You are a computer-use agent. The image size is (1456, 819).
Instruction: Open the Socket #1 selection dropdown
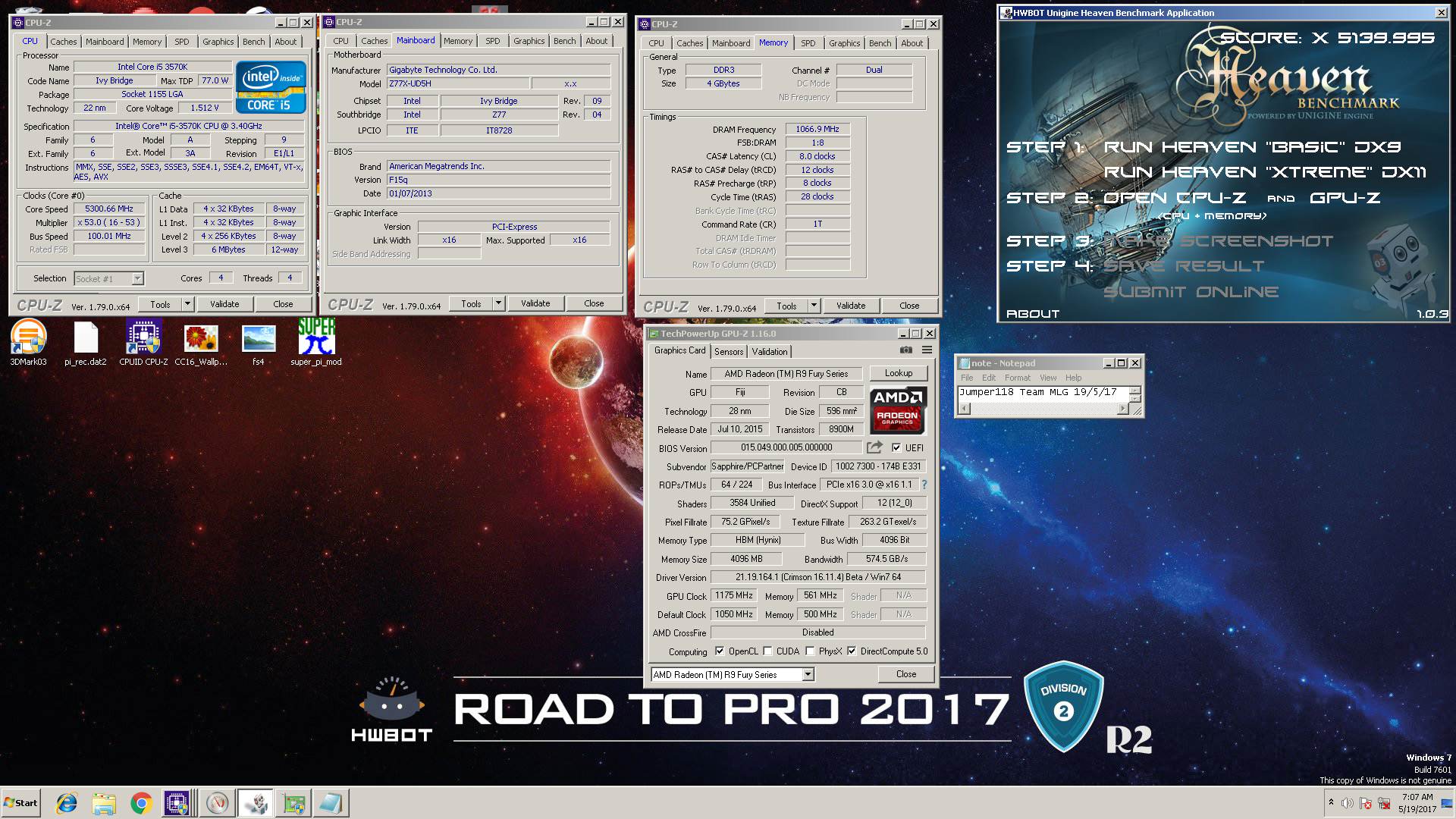click(x=137, y=278)
